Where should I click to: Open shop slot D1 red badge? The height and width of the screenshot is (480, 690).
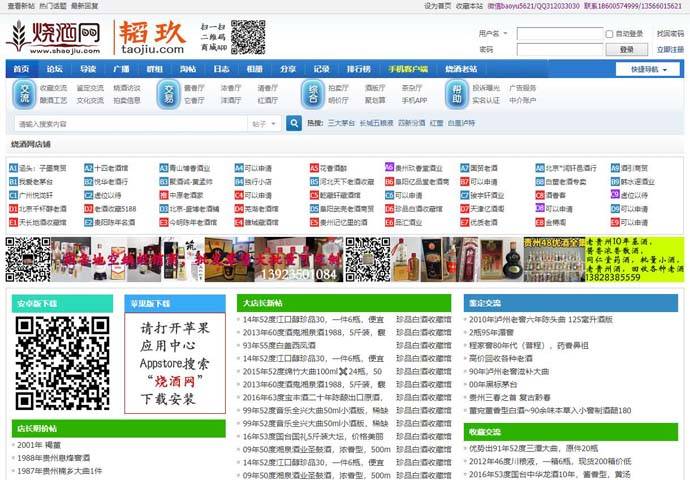[13, 209]
